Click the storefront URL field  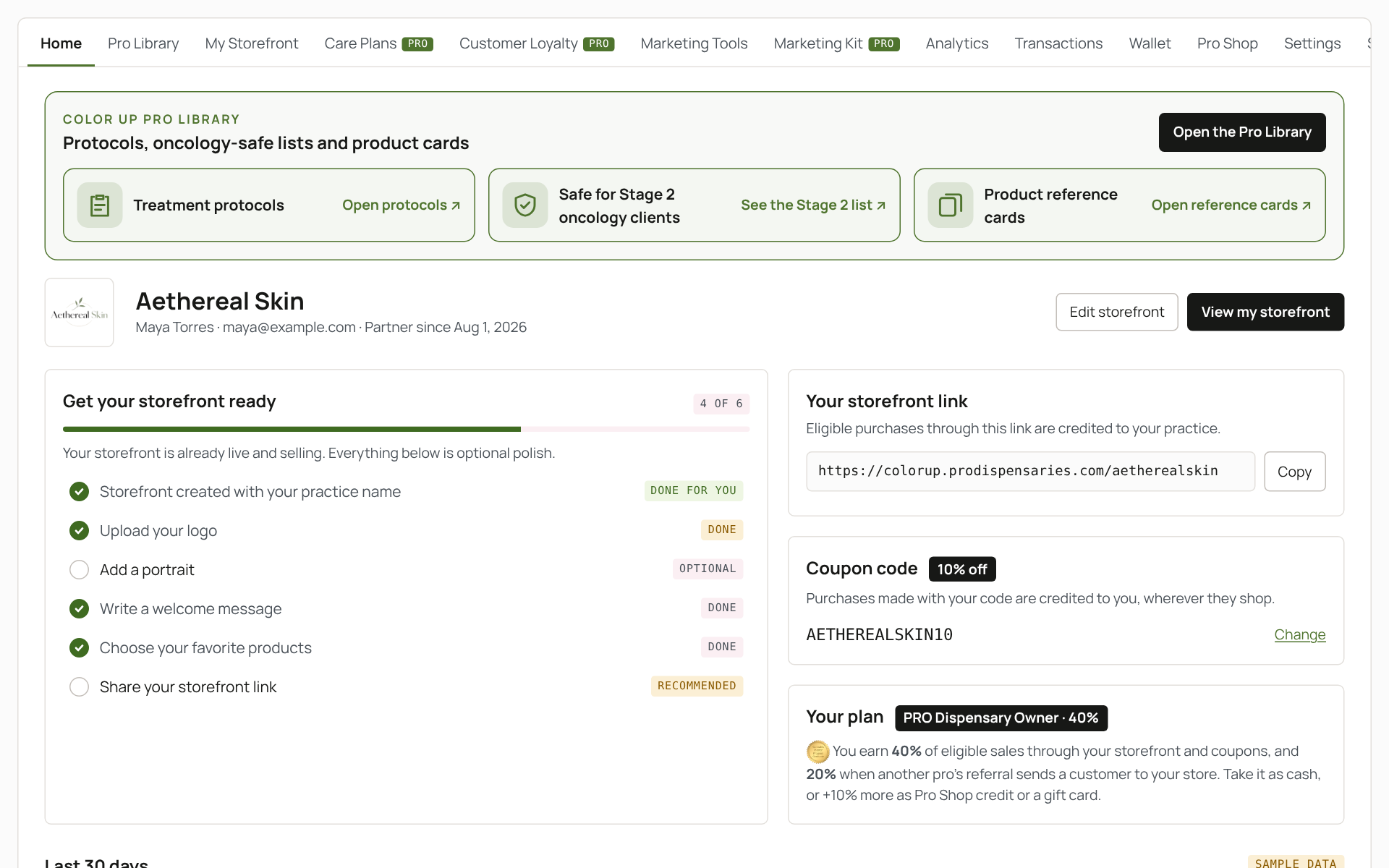click(x=1030, y=472)
